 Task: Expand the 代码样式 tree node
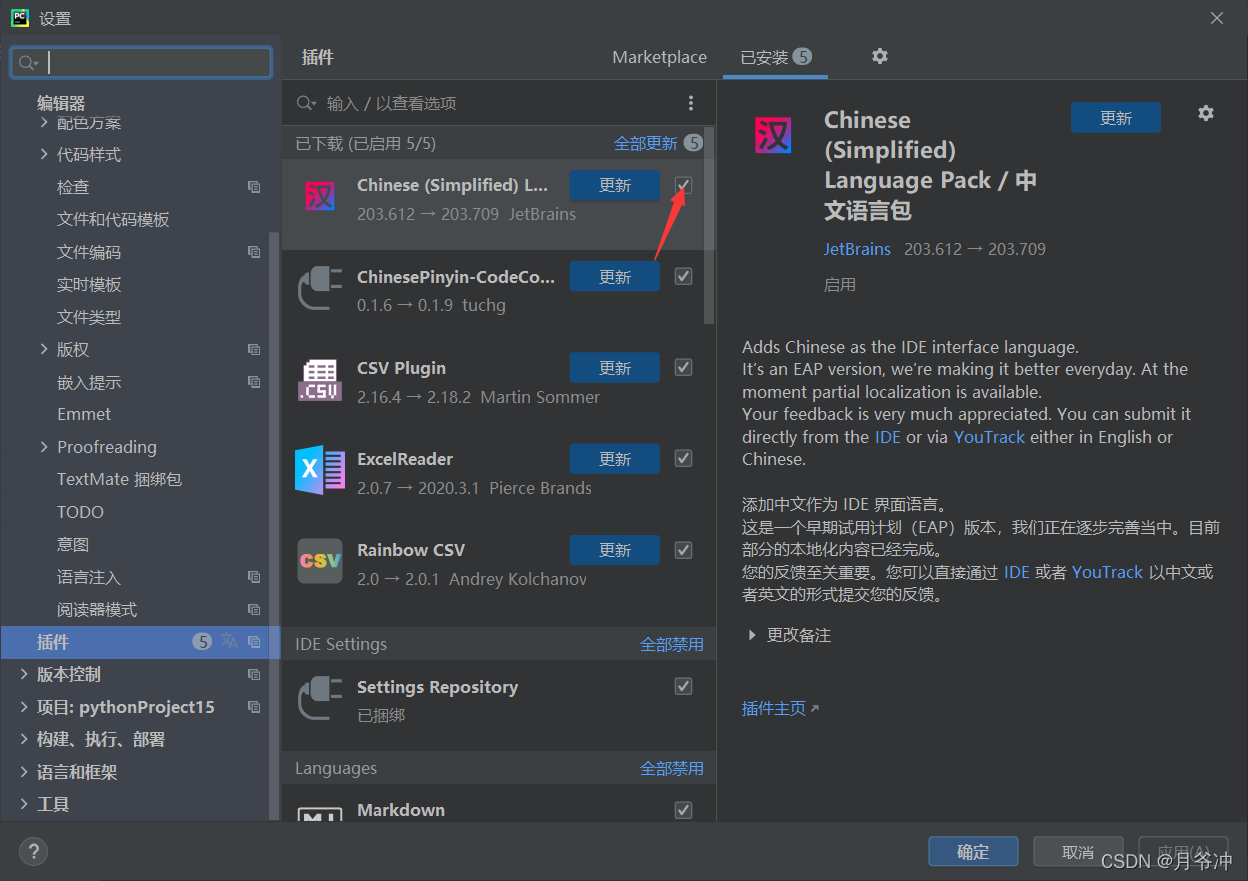pos(44,154)
